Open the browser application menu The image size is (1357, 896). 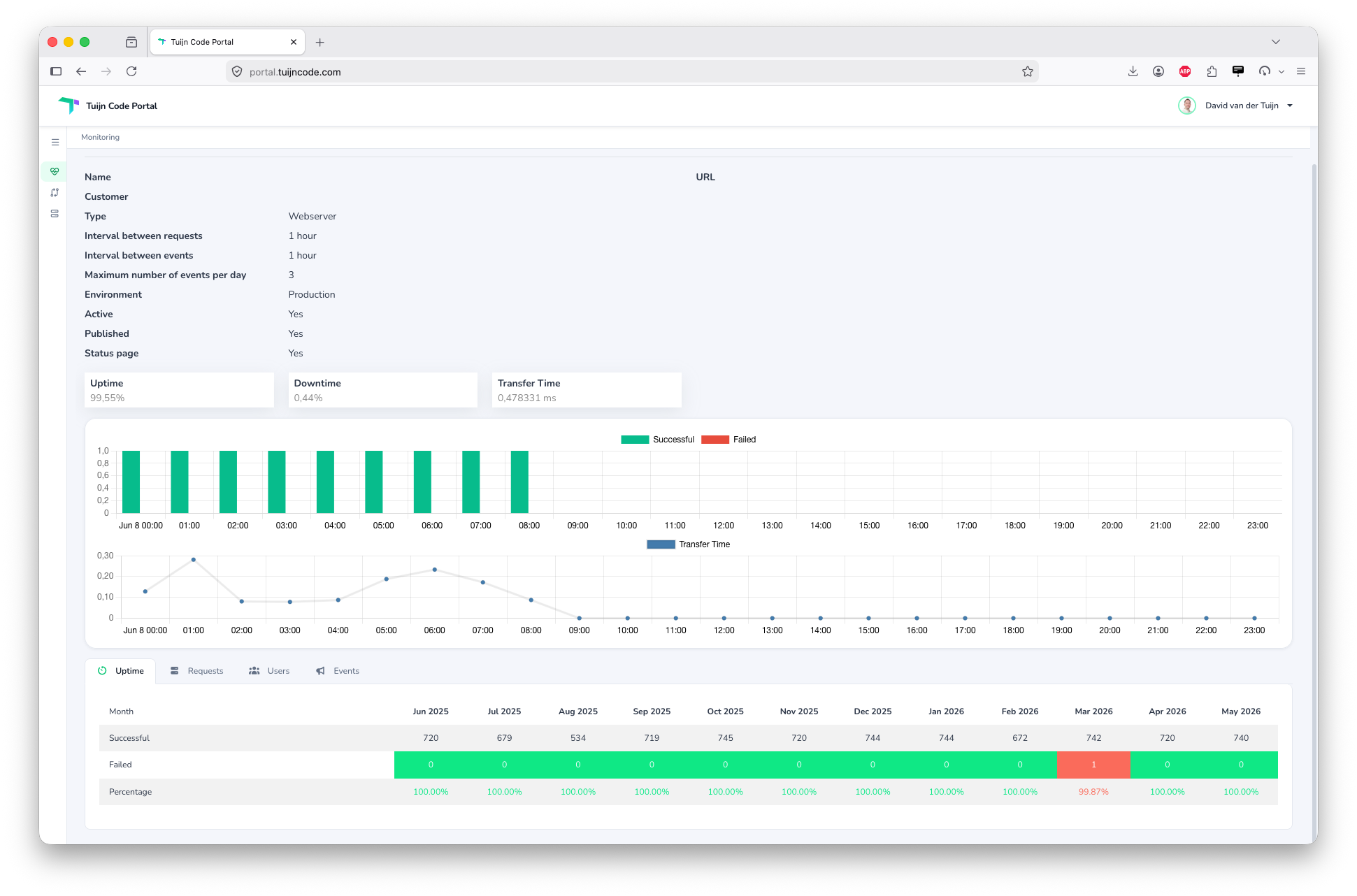1301,71
